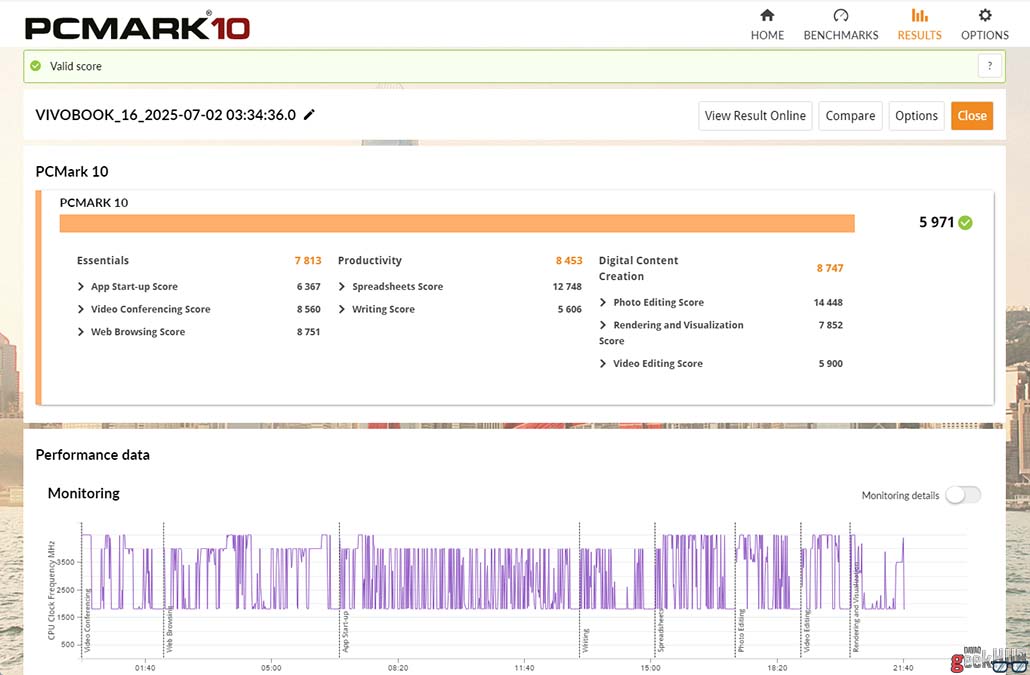Click the CPU Clock Frequency MHz axis label
Screen dimensions: 1030x675
coord(51,590)
